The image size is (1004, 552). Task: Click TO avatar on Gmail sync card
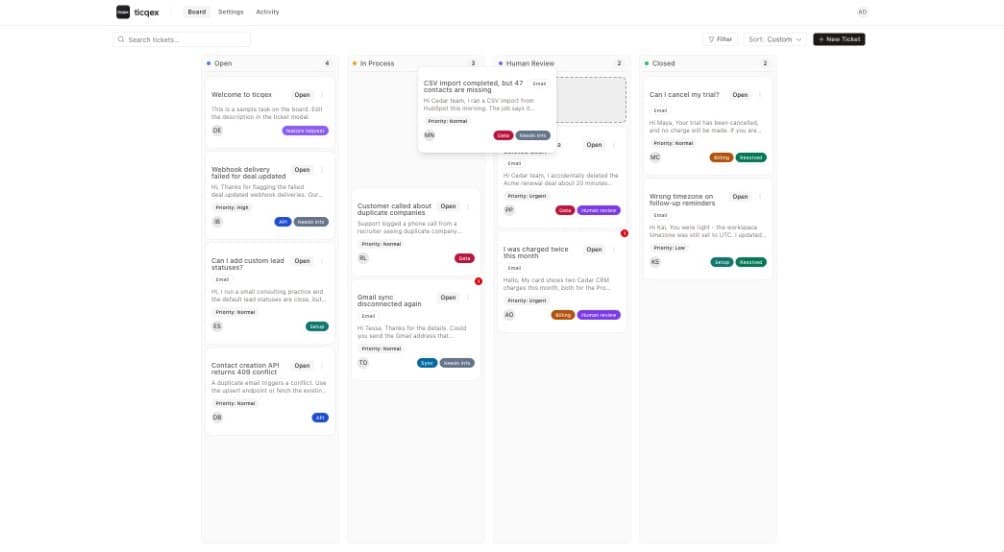[363, 362]
